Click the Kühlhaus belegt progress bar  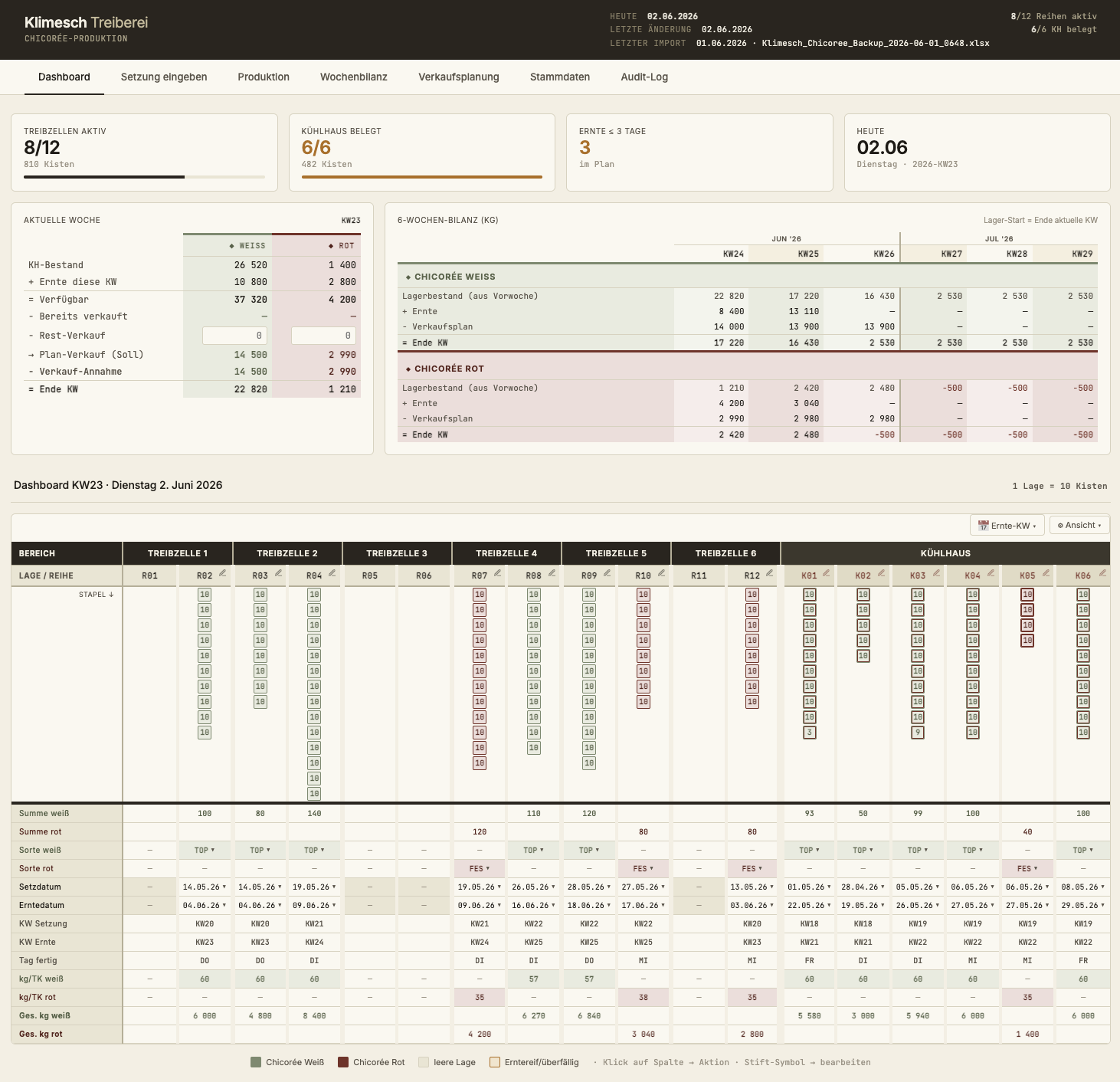click(422, 177)
